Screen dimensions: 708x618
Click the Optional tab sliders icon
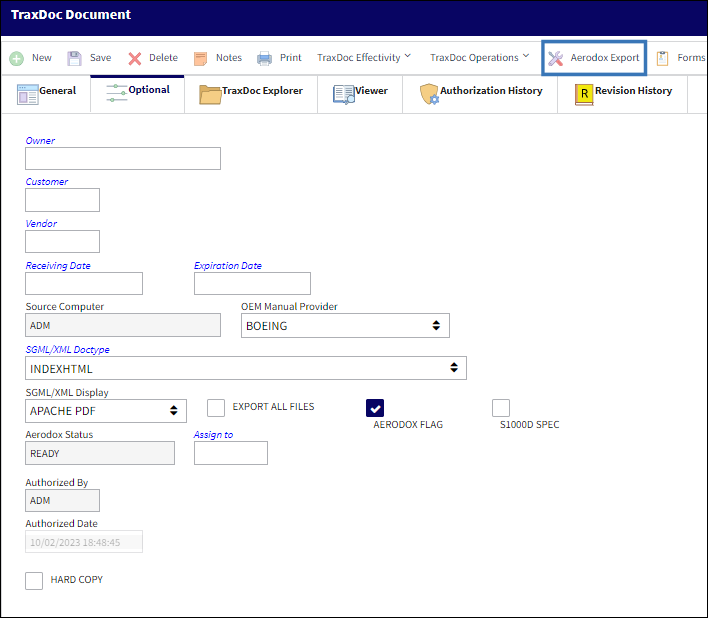[x=116, y=93]
